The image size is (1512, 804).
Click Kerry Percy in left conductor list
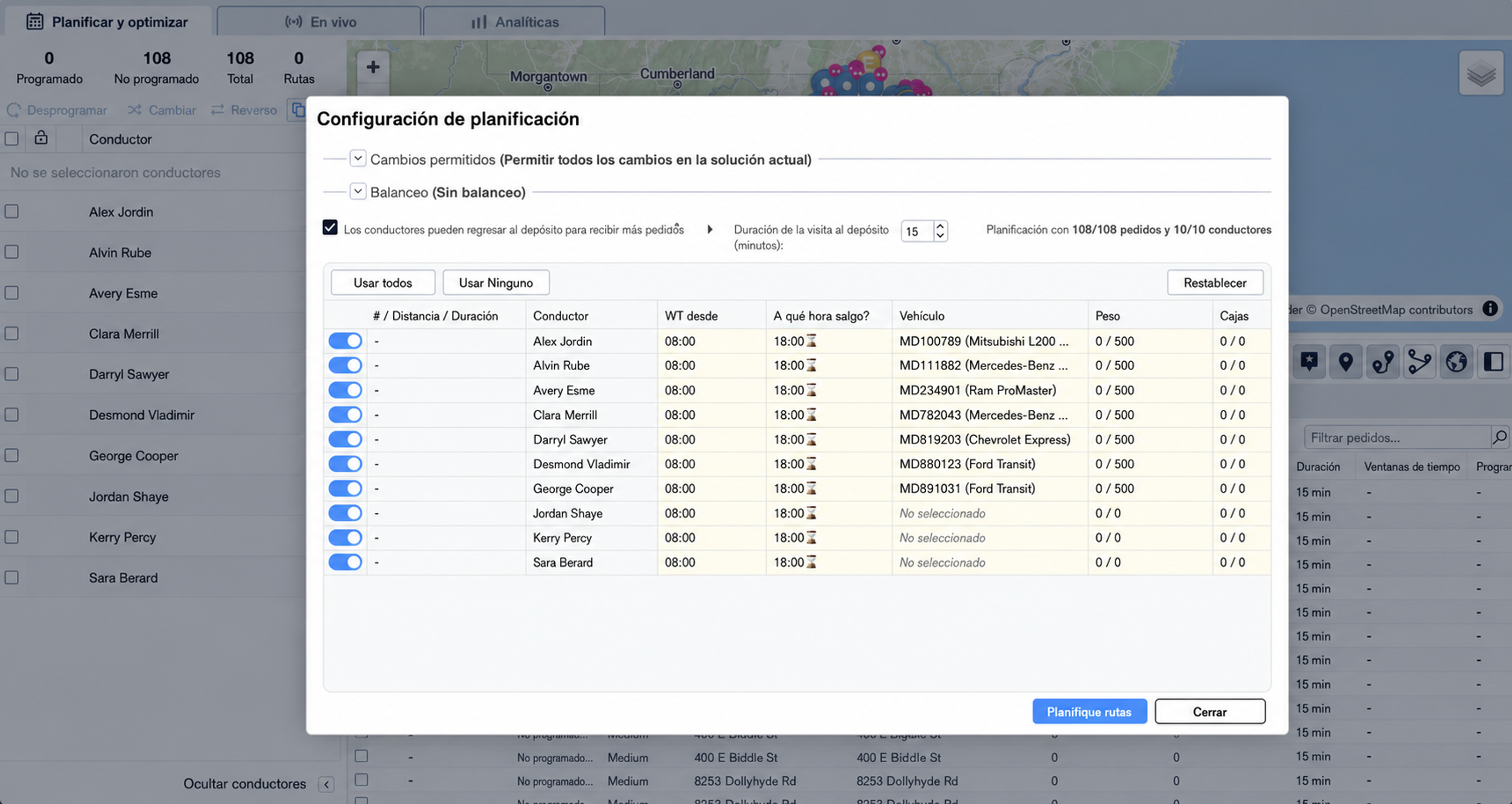click(x=122, y=537)
